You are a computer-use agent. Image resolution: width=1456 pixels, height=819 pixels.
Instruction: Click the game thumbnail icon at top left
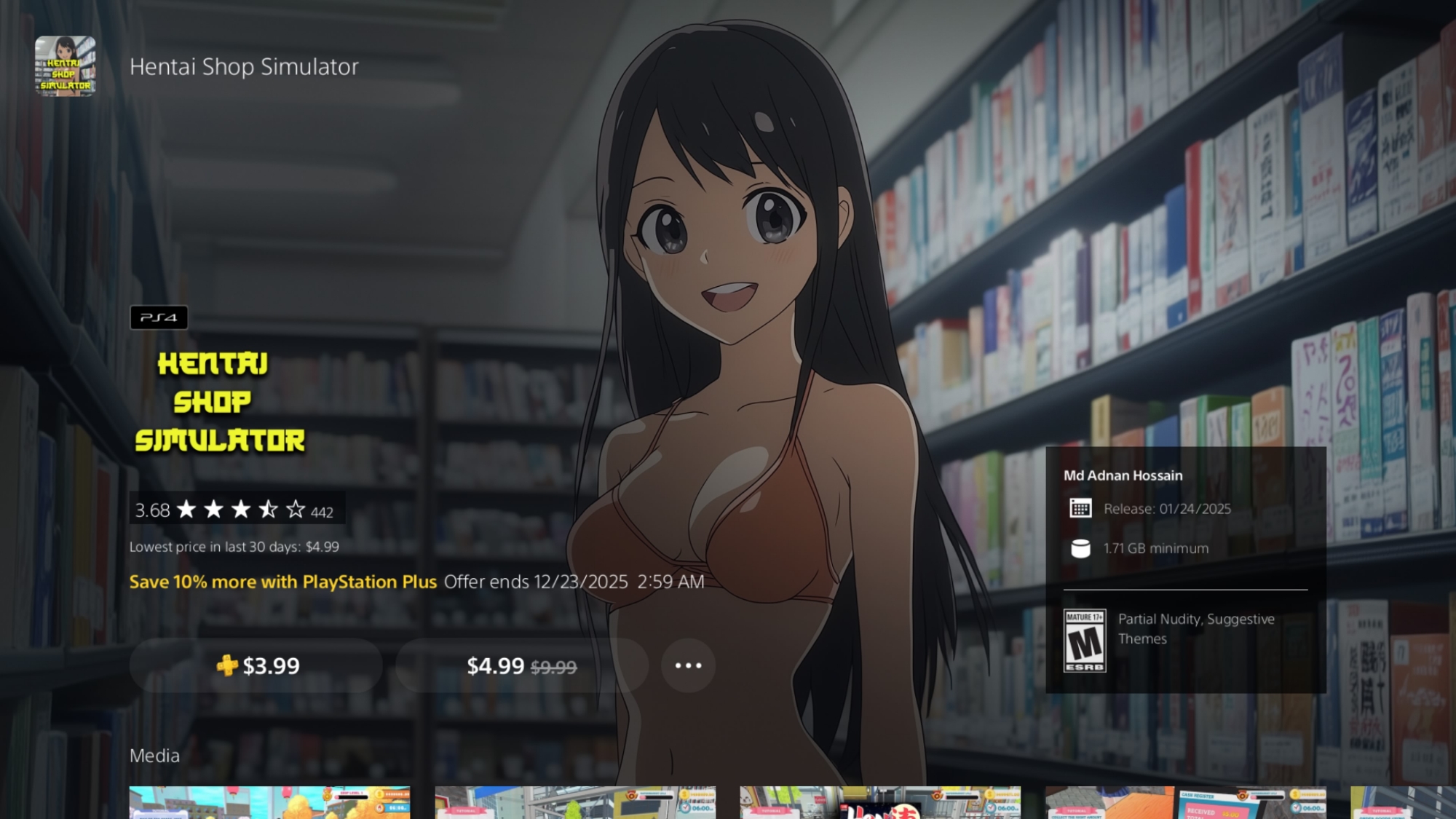(66, 66)
